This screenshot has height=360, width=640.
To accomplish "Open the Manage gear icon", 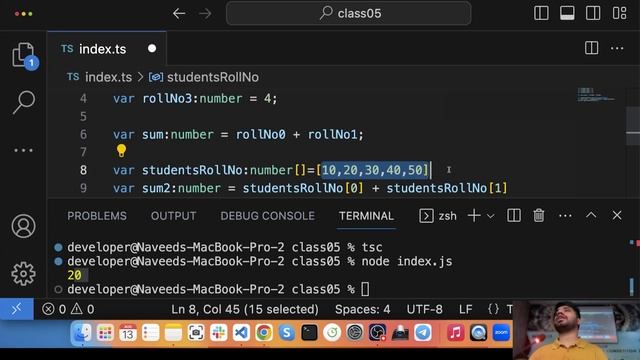I will (23, 273).
